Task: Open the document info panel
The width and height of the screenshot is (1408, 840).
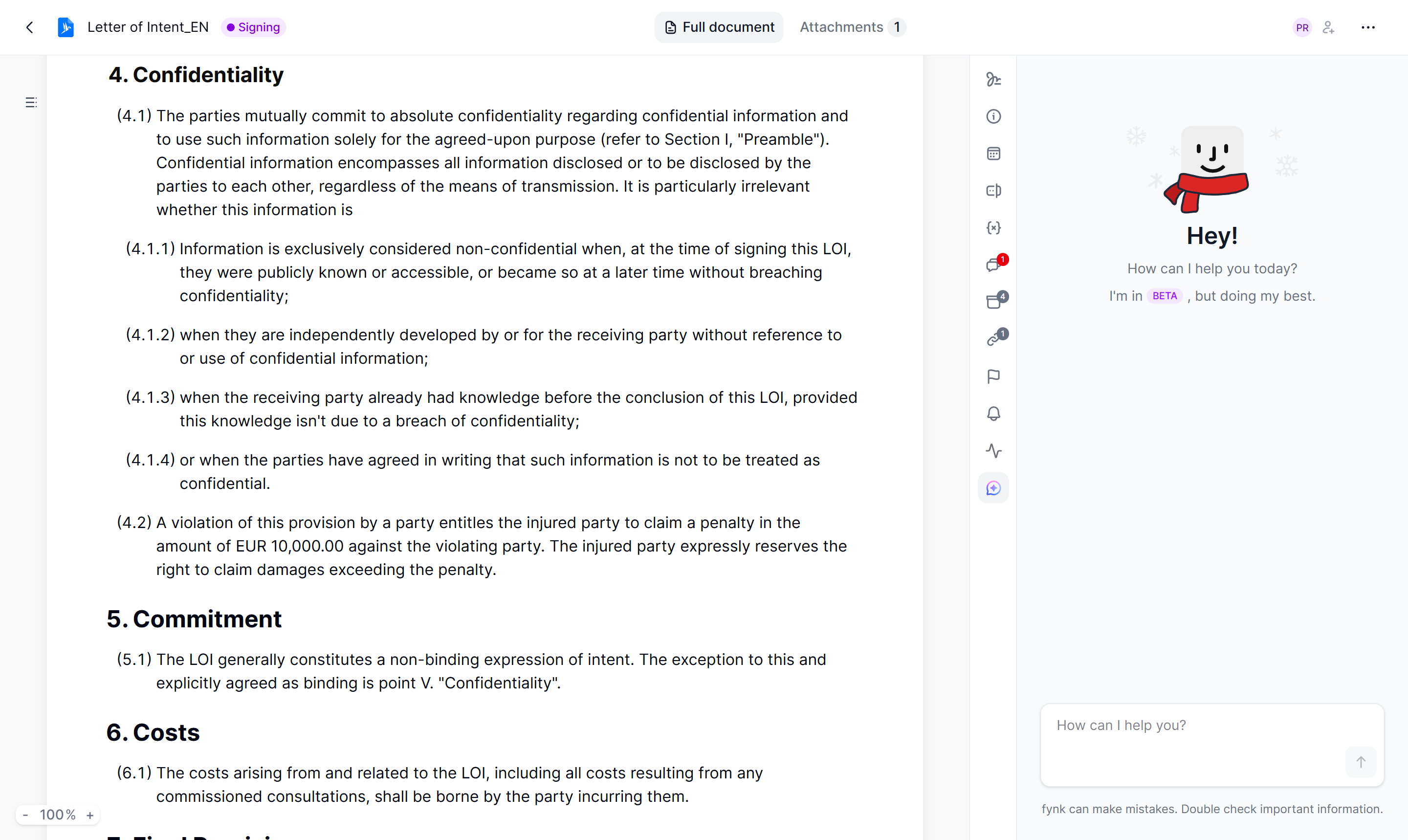Action: [993, 116]
